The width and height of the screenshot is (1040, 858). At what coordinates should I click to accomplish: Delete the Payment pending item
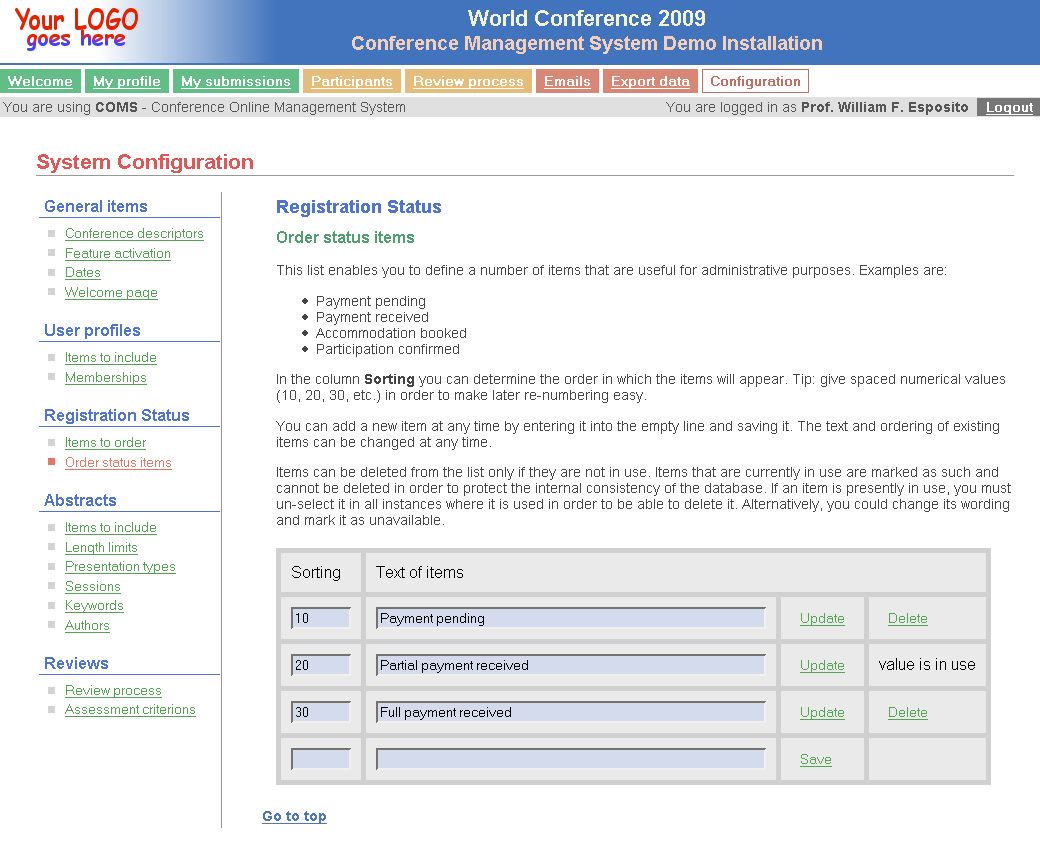click(907, 618)
